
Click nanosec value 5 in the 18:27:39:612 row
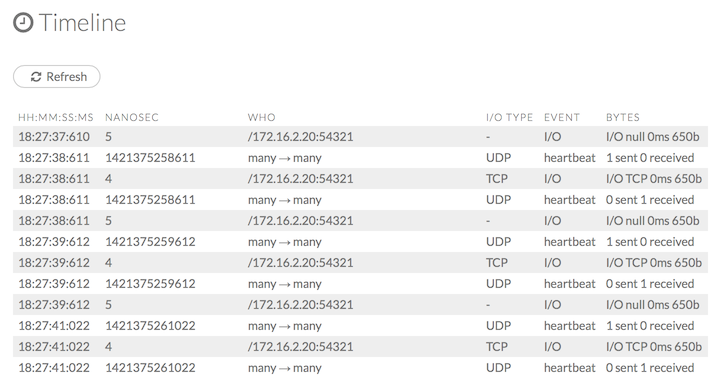pyautogui.click(x=108, y=305)
